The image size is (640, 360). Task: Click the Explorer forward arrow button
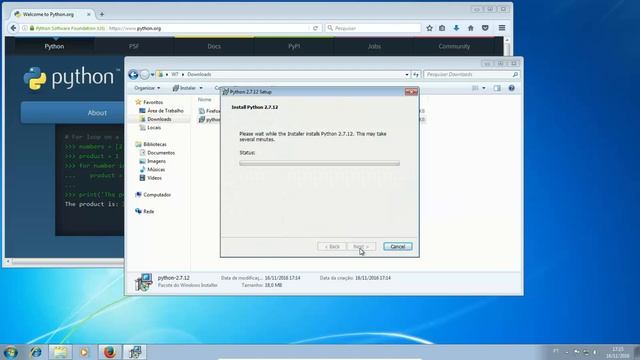144,75
